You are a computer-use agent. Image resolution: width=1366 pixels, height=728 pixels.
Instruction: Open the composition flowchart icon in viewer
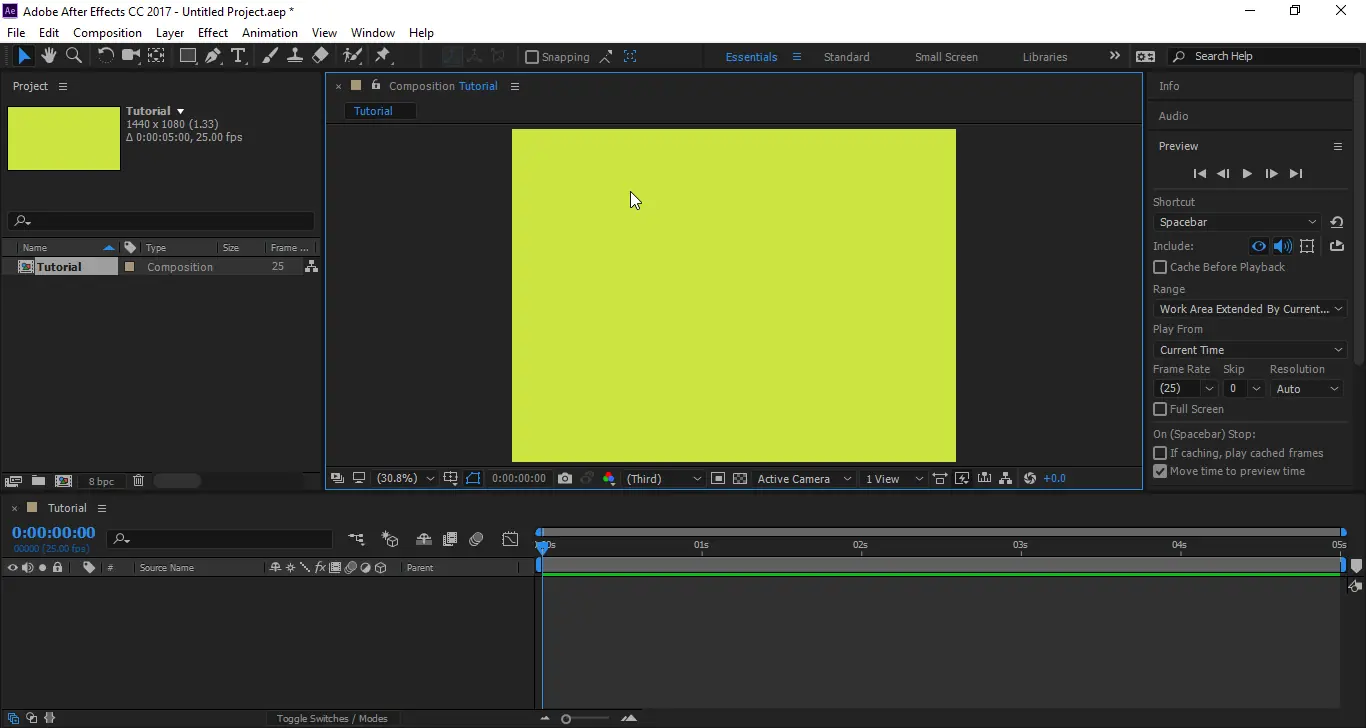pos(1005,479)
